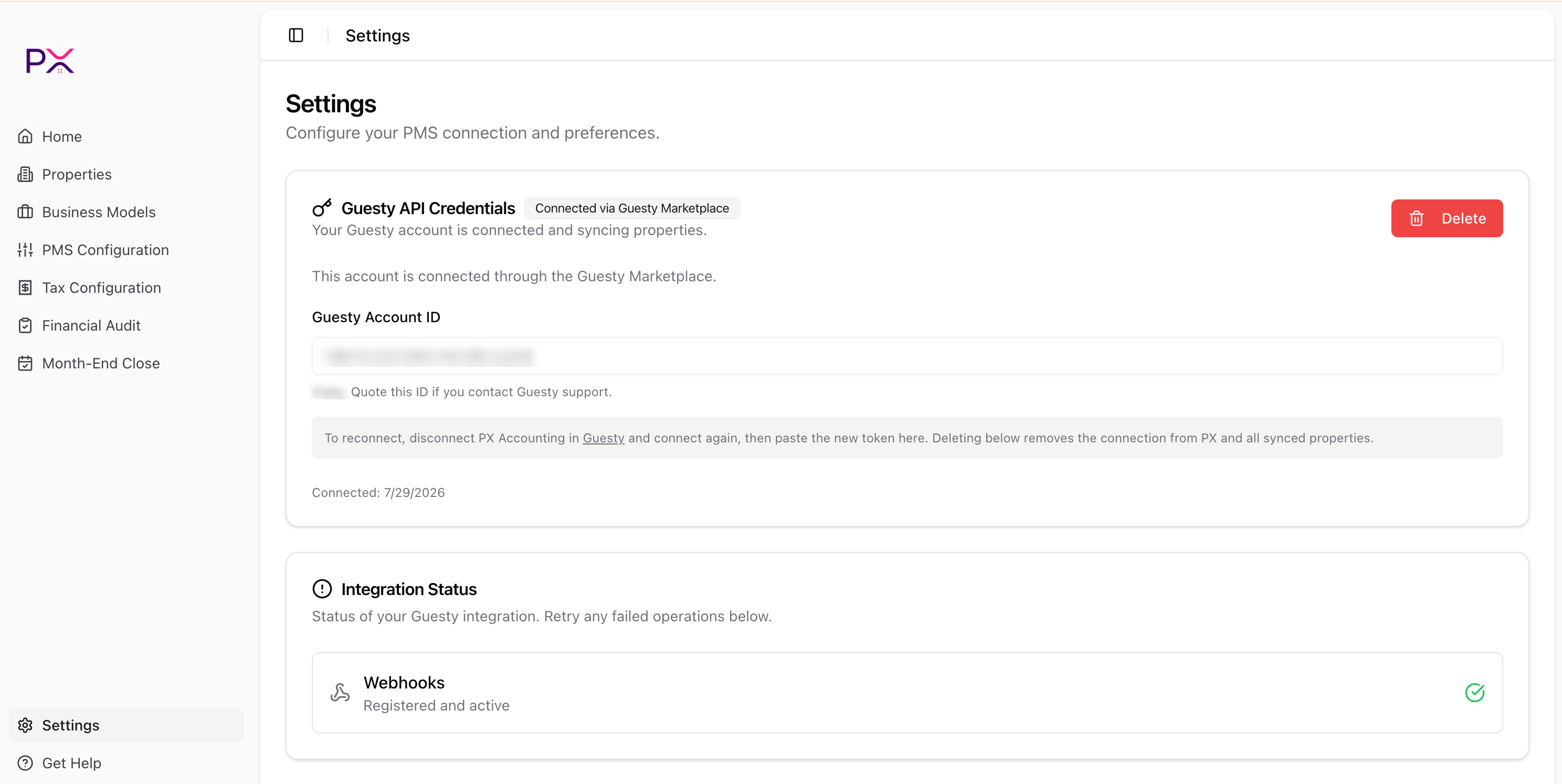Click 'Registered and active' status text
The height and width of the screenshot is (784, 1562).
point(437,705)
